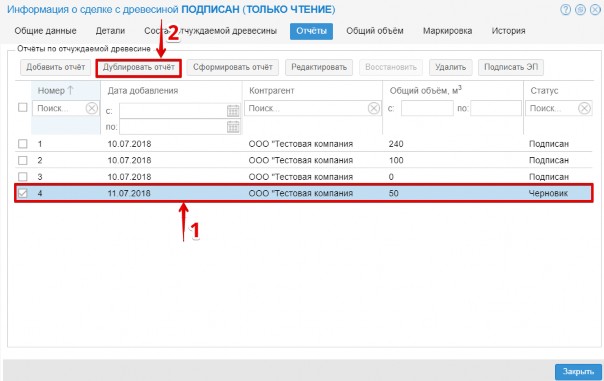Open calendar for date 'с' field
The image size is (604, 381).
tap(233, 111)
